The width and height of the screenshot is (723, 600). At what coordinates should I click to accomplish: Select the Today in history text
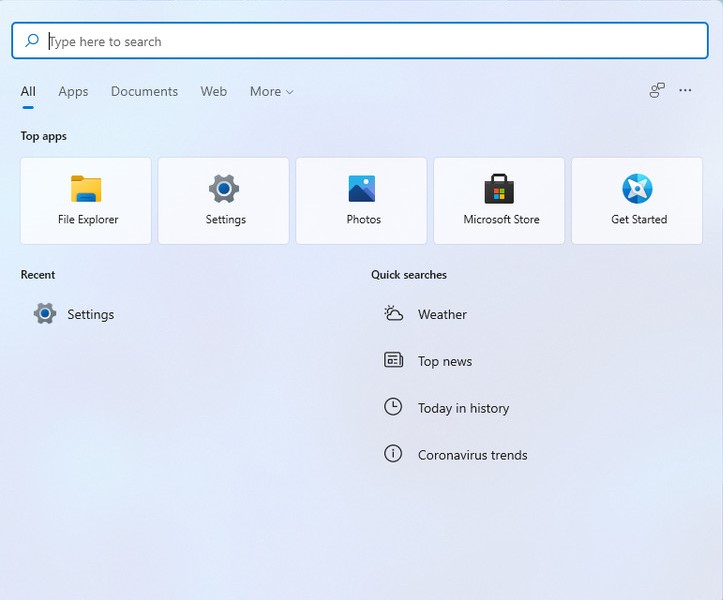tap(463, 409)
